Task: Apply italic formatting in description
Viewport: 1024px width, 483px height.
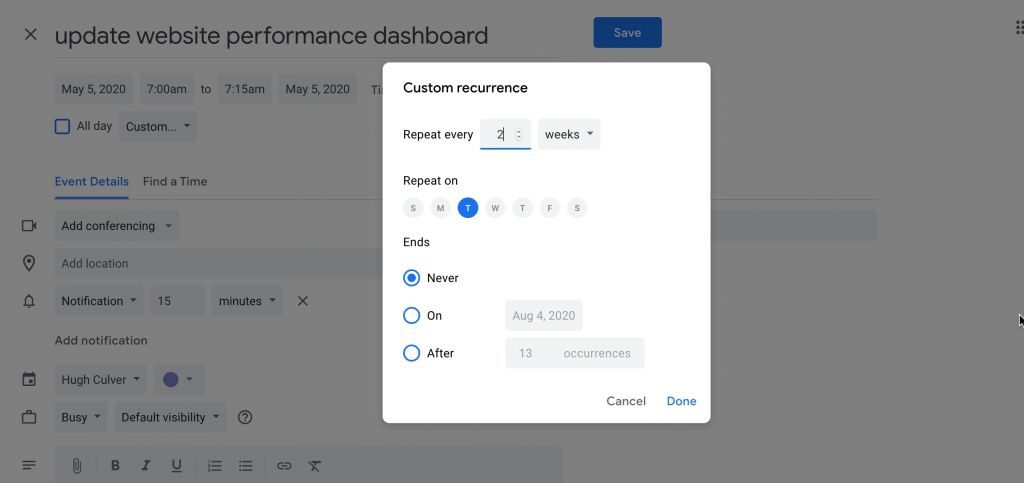Action: pyautogui.click(x=146, y=466)
